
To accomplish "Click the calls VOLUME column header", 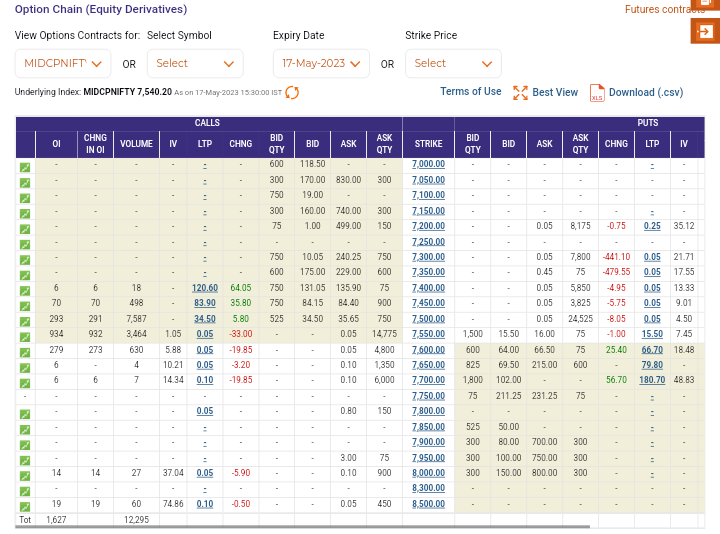I will point(136,144).
